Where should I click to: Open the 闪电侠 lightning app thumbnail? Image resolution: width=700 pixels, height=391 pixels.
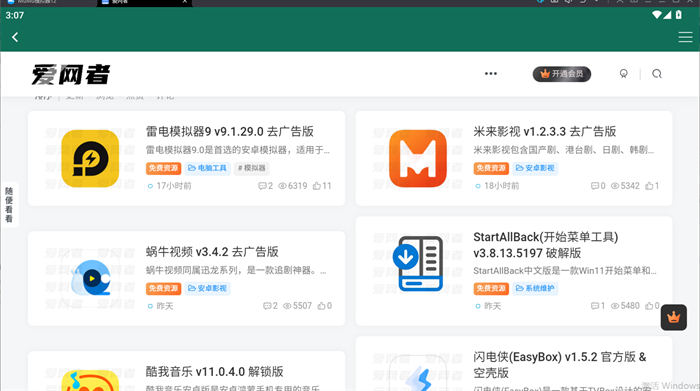pyautogui.click(x=418, y=374)
